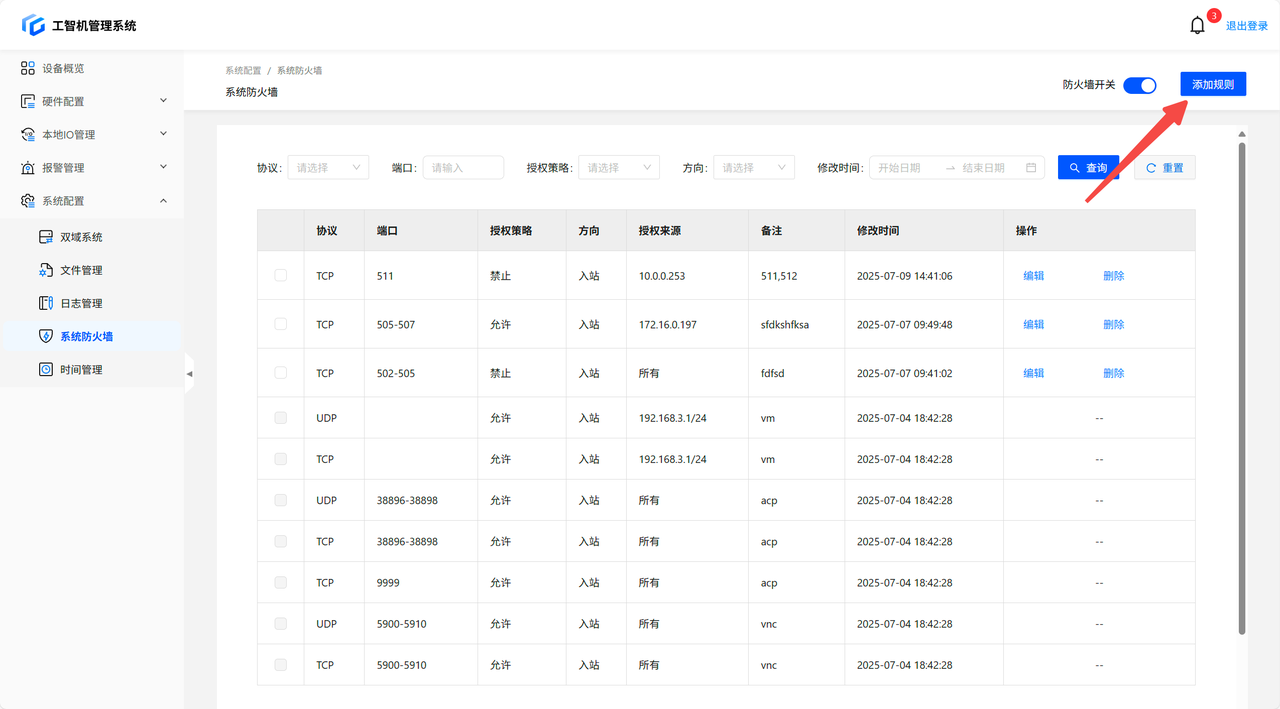Click the calendar icon in date range field
This screenshot has width=1280, height=709.
(1031, 168)
